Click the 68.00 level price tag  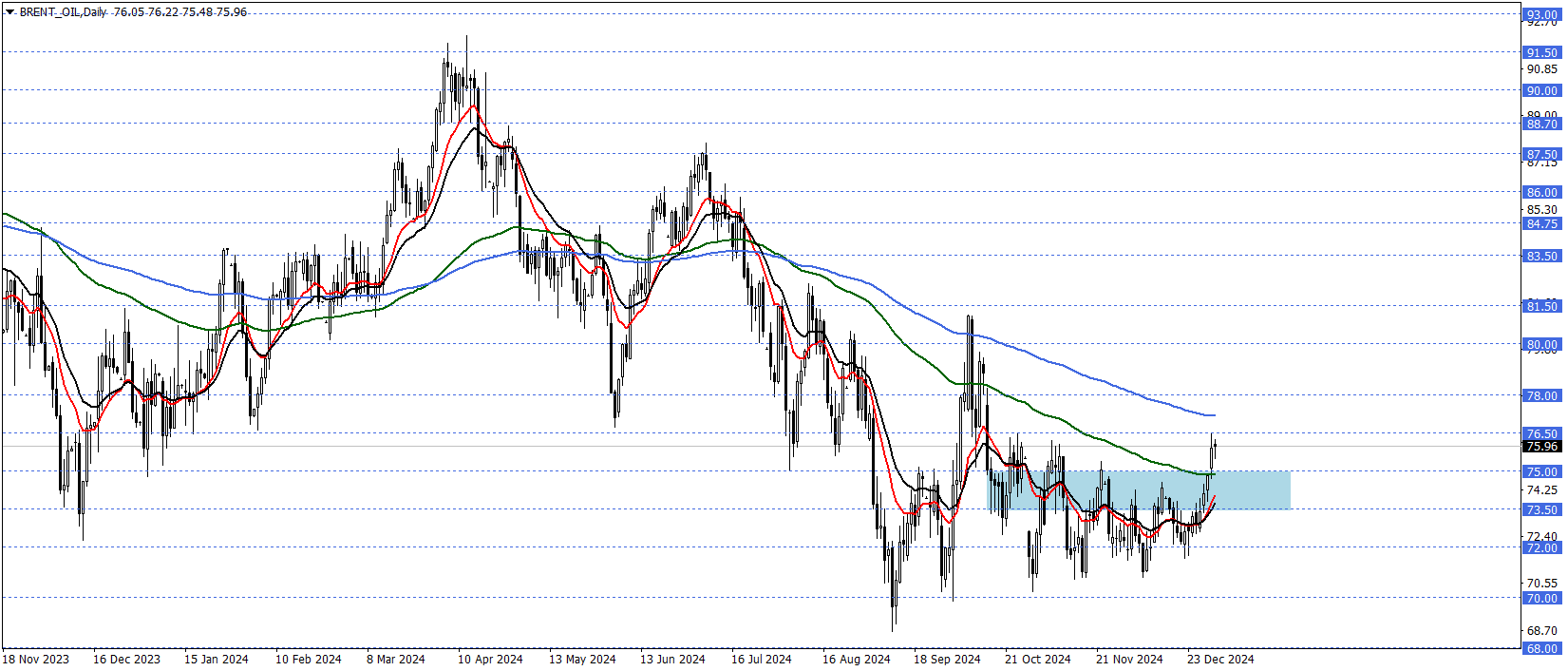pos(1541,648)
